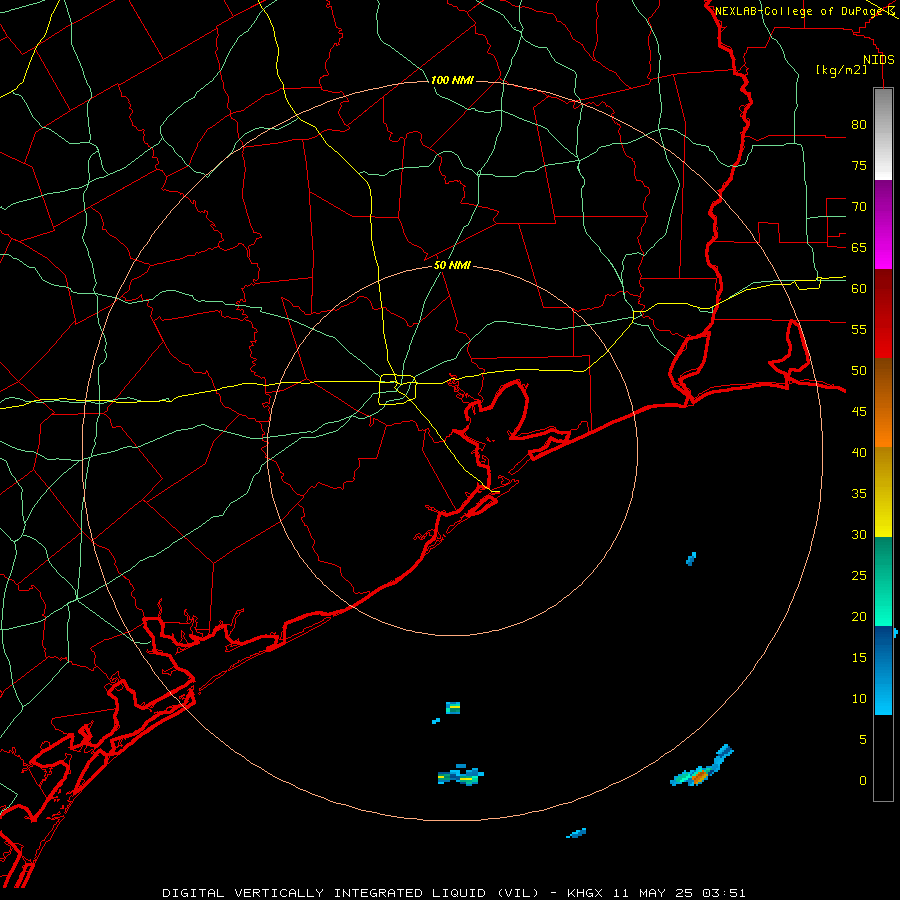Click the '15' value on the color scale

coord(859,658)
